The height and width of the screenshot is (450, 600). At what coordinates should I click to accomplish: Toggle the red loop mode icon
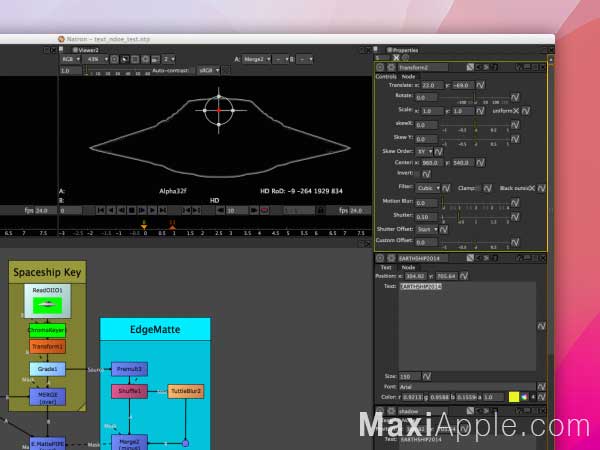[x=264, y=210]
